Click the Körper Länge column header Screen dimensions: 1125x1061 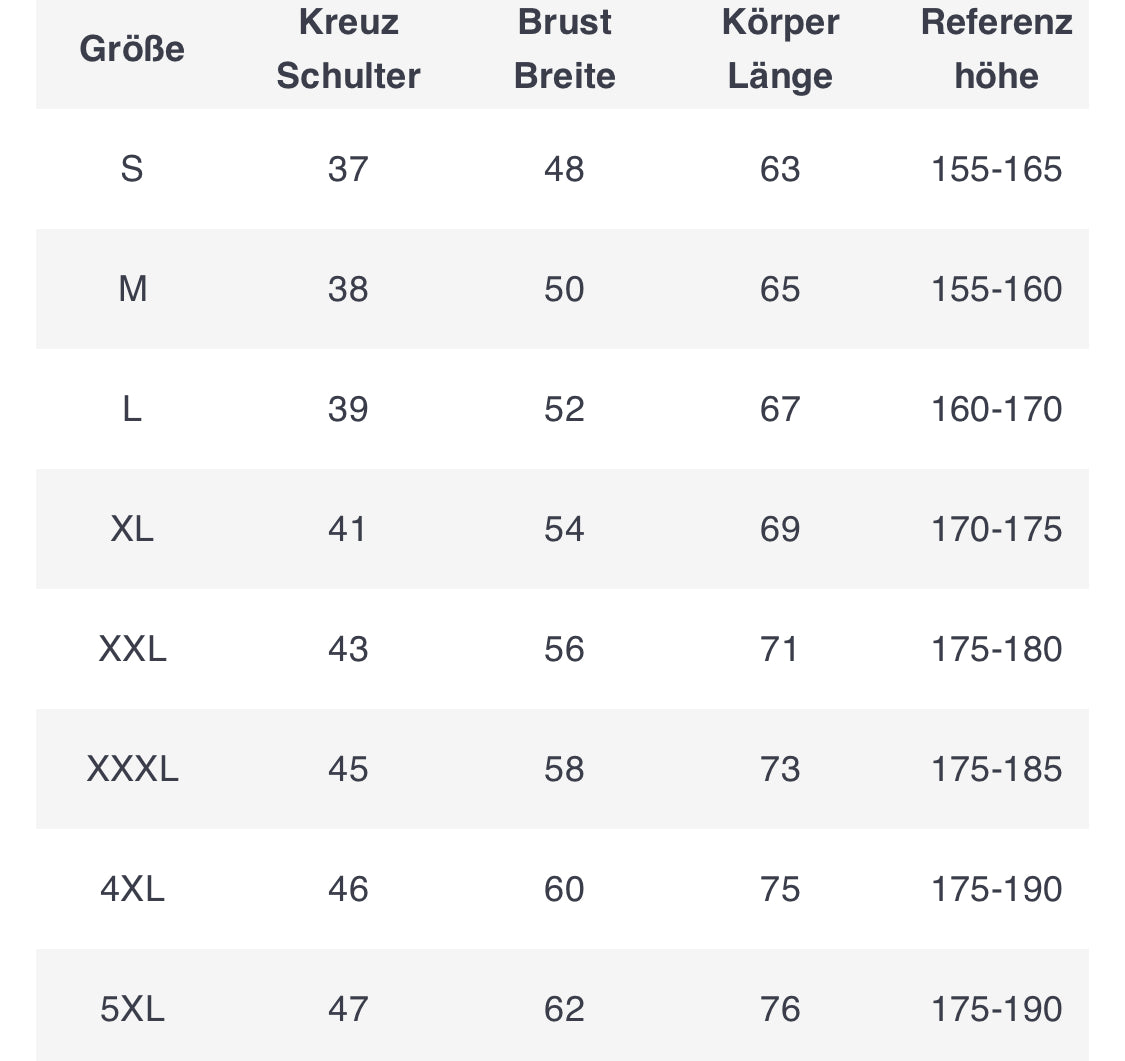[780, 49]
